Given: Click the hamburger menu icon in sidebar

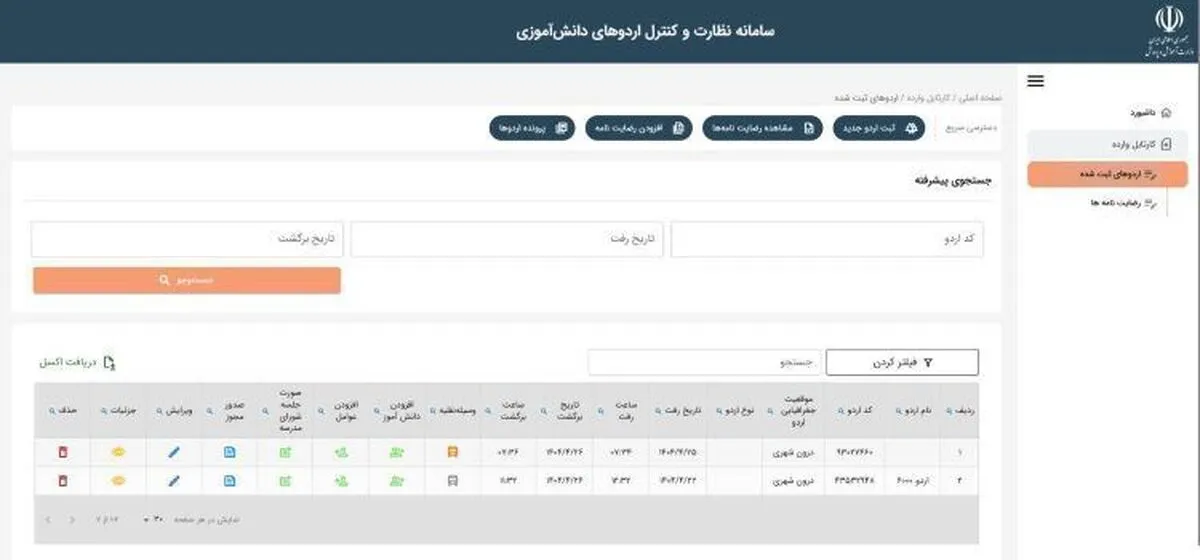Looking at the screenshot, I should coord(1035,82).
